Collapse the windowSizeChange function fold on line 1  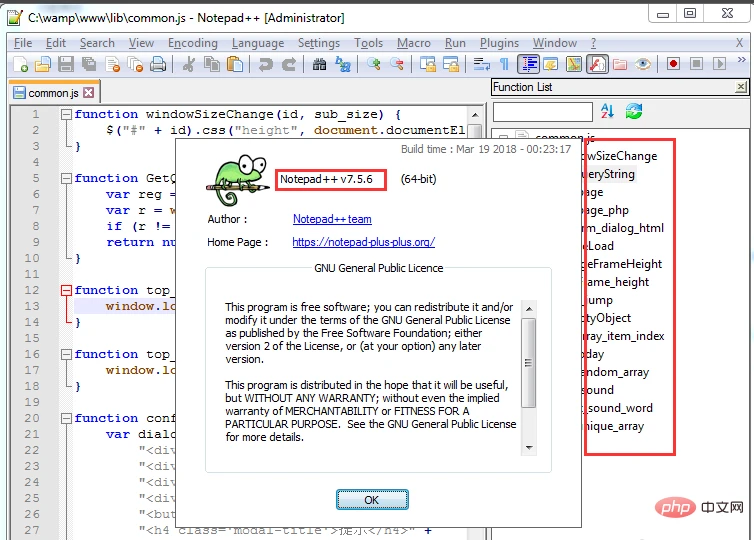[x=65, y=114]
